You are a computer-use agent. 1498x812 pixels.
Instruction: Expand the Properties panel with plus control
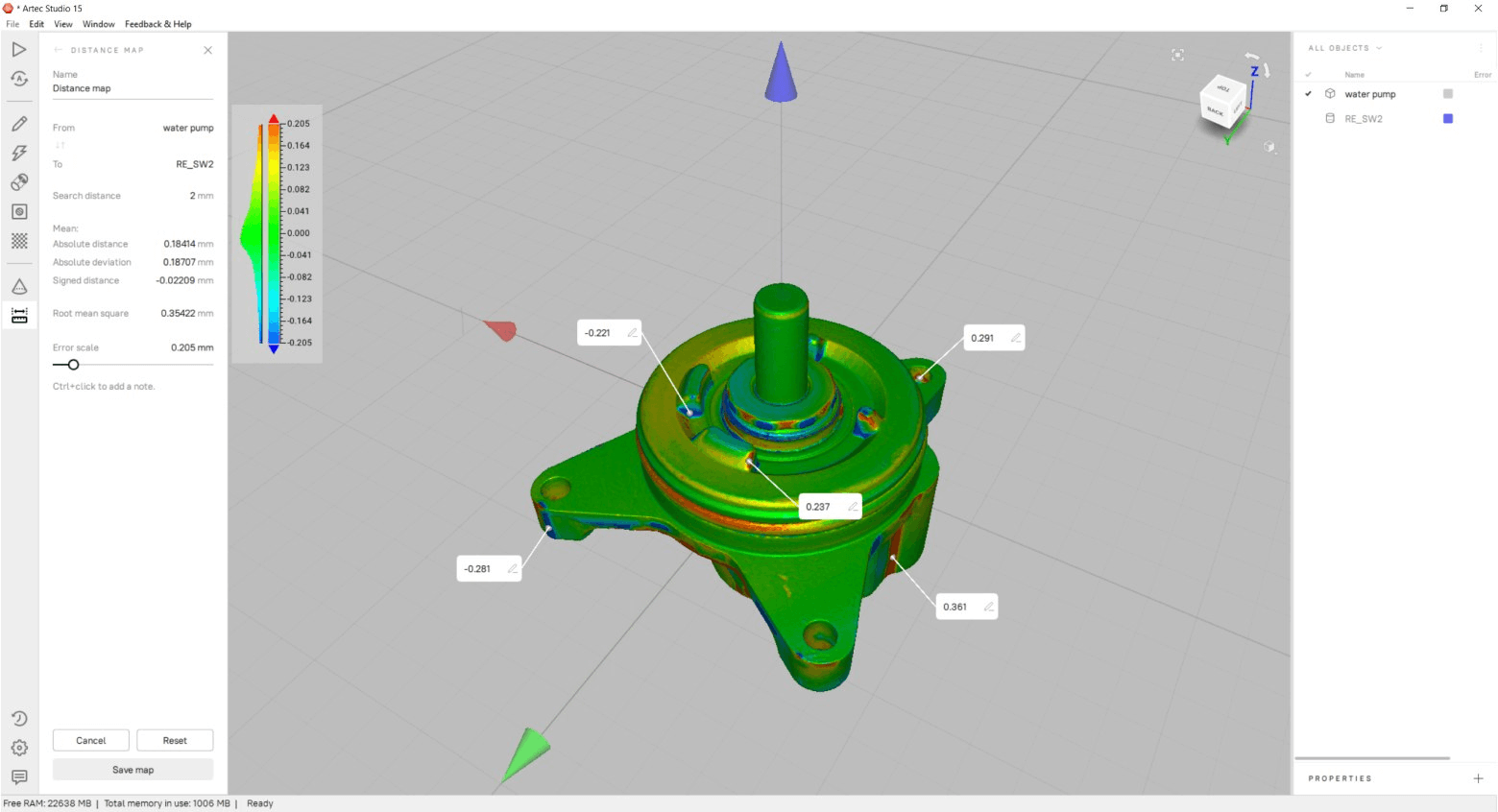click(1477, 778)
